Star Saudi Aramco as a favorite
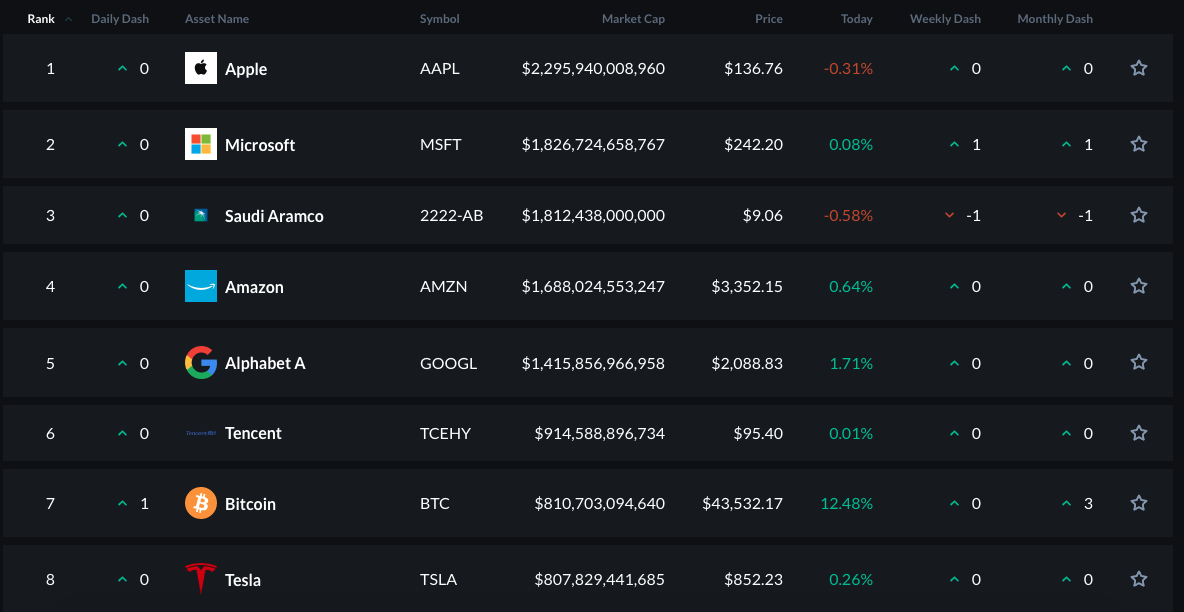The image size is (1184, 612). 1139,215
